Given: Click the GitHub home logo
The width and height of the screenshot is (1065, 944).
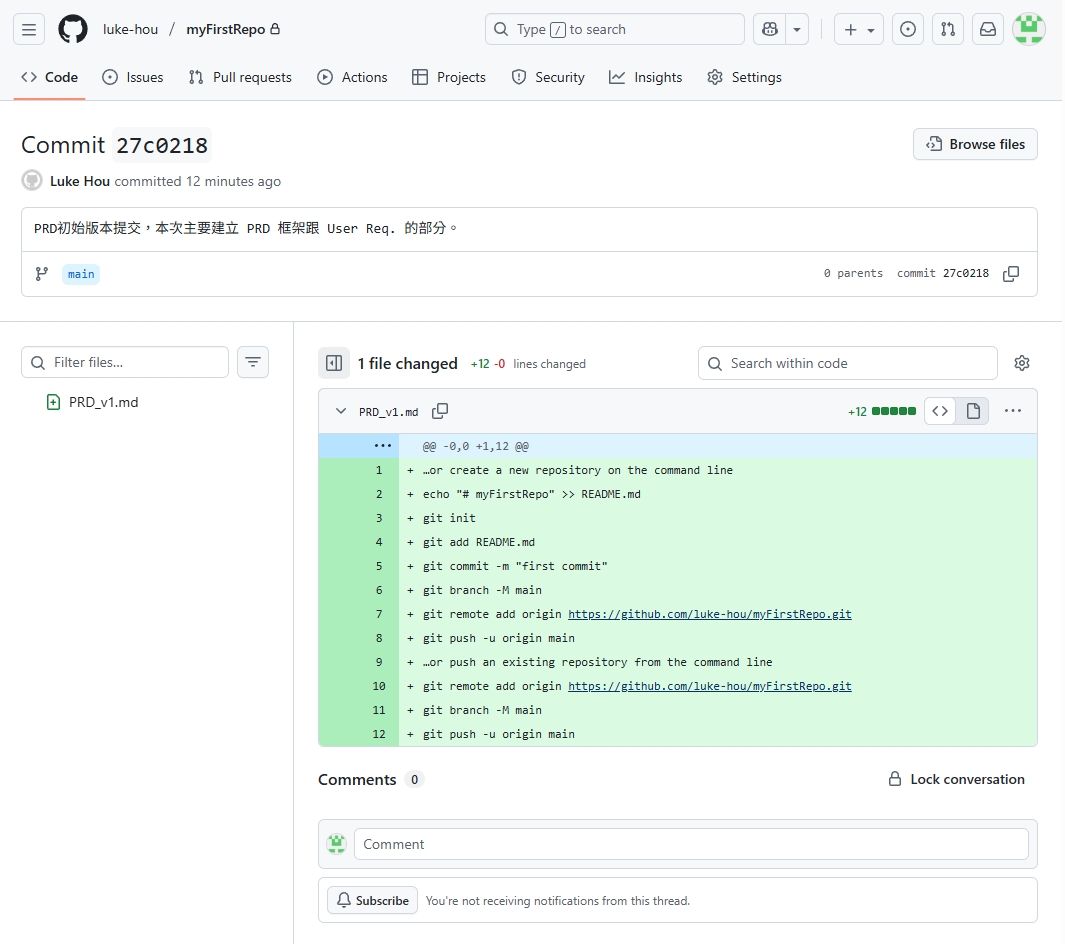Looking at the screenshot, I should (x=72, y=29).
